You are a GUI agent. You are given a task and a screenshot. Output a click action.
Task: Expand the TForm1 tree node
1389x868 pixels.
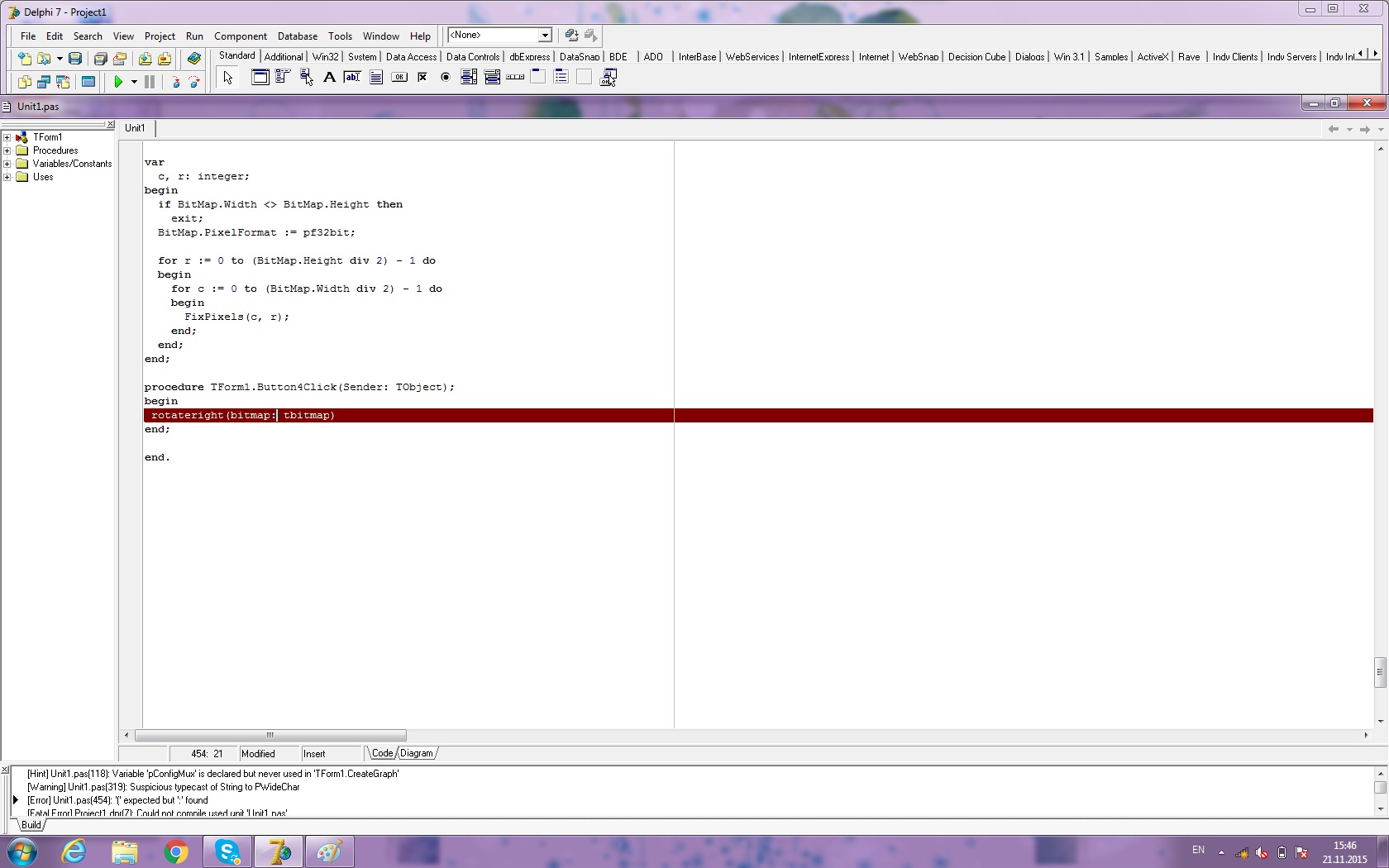coord(7,137)
